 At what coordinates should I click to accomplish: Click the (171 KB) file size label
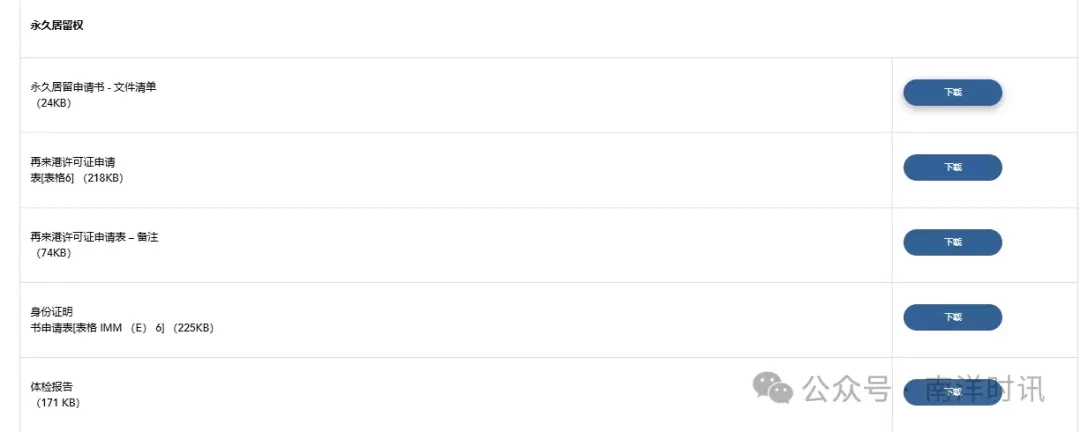pos(57,403)
